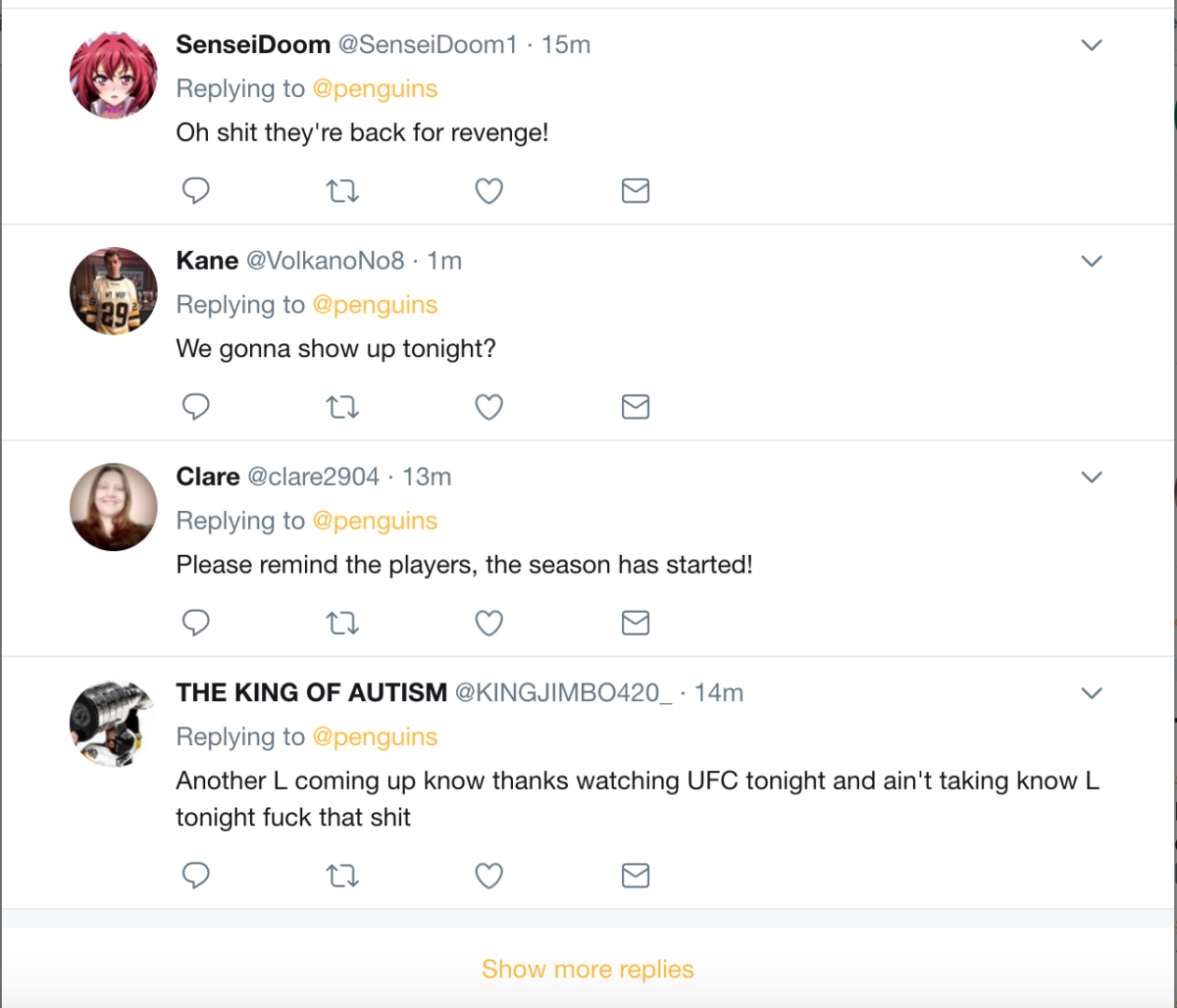The width and height of the screenshot is (1177, 1008).
Task: Click Kane's profile avatar
Action: pyautogui.click(x=114, y=291)
